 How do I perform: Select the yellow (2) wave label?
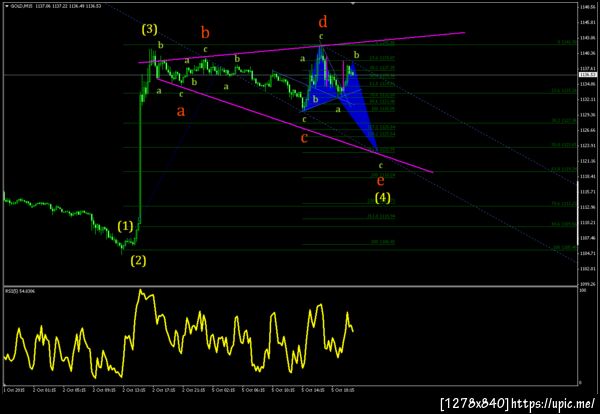coord(138,261)
